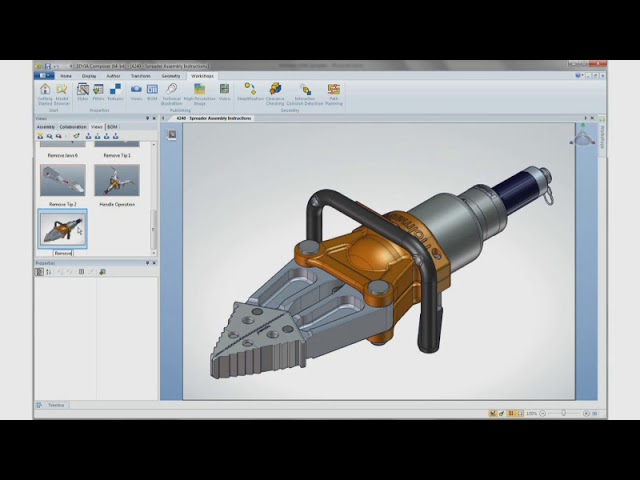This screenshot has width=640, height=480.
Task: Click the zoom in plus button
Action: [x=586, y=413]
